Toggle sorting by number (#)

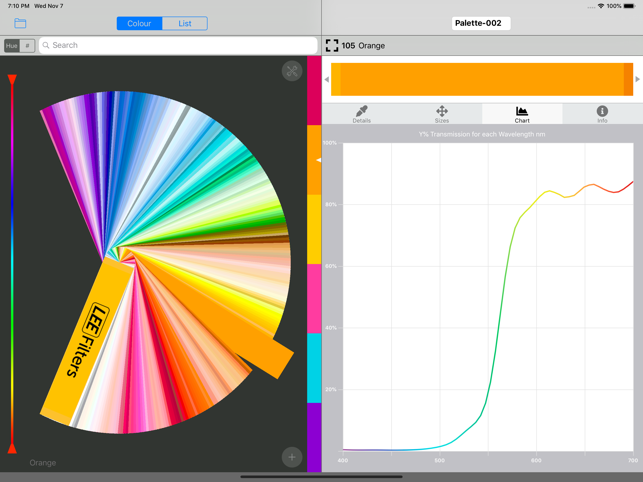[x=27, y=45]
